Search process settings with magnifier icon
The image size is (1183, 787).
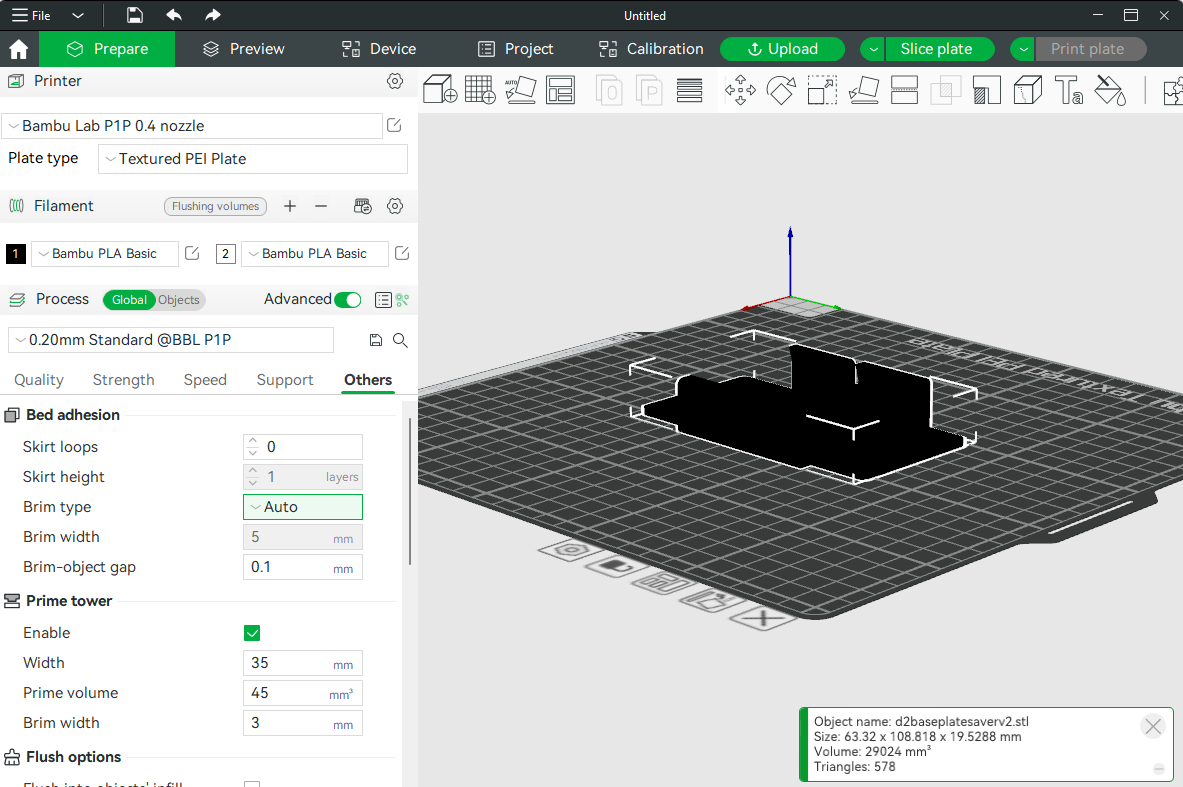(400, 340)
